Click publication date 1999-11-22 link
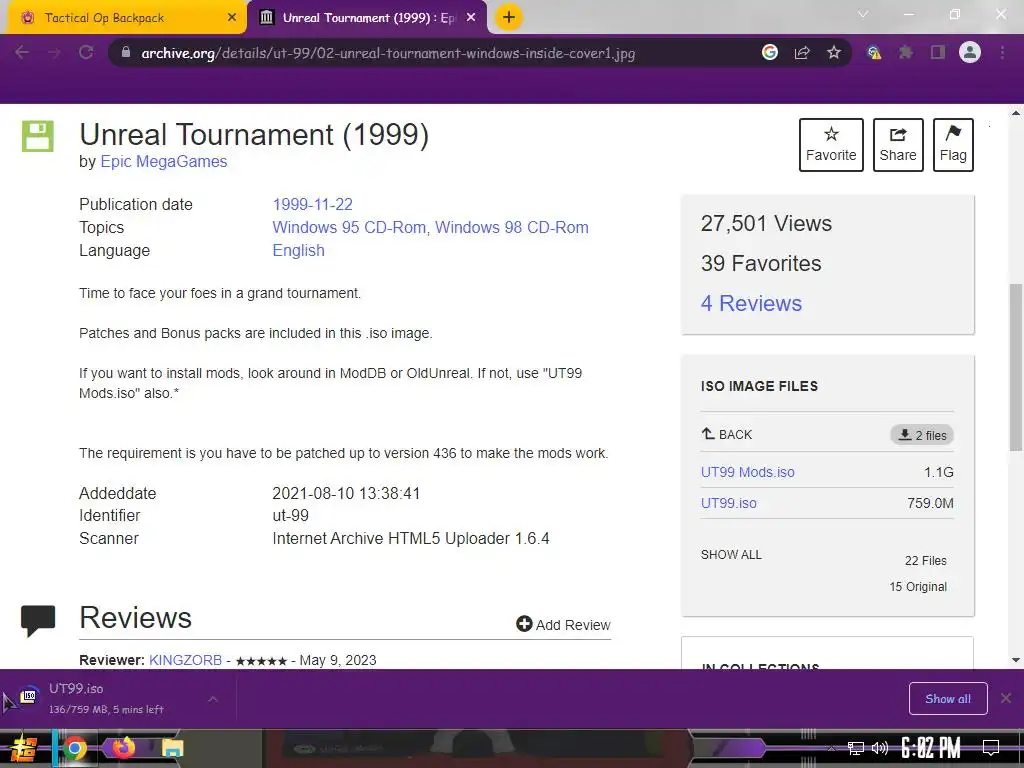1024x768 pixels. pos(312,204)
